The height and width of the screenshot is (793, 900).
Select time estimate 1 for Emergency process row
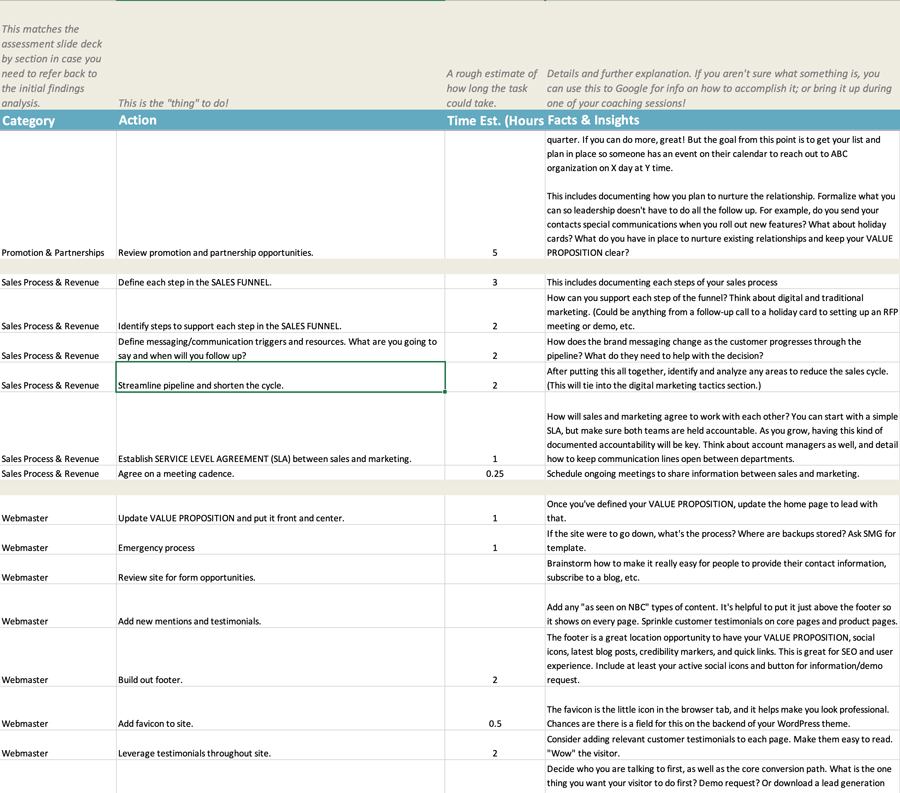point(495,540)
